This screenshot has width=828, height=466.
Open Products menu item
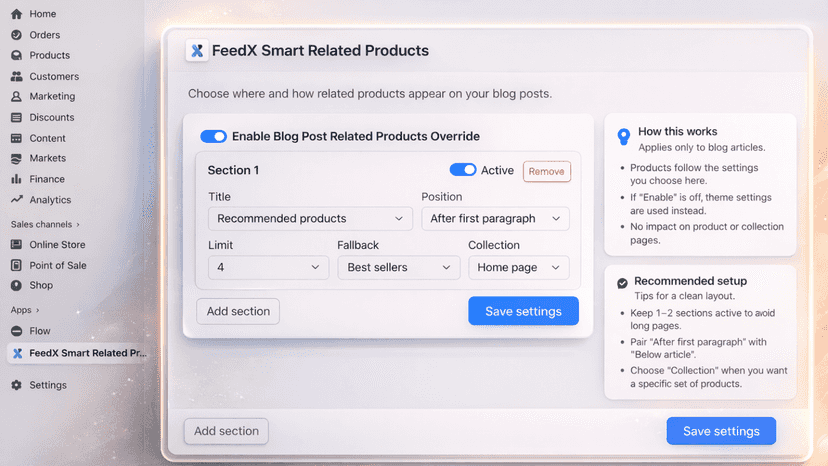tap(50, 55)
